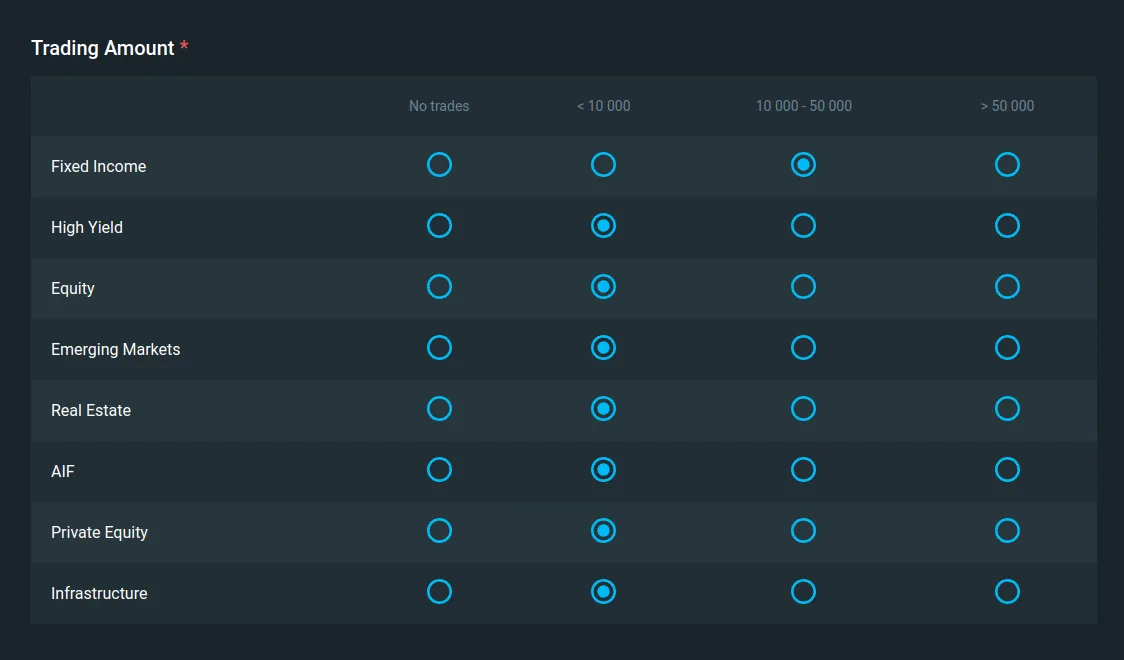Select '10 000 - 50 000' for Emerging Markets
Image resolution: width=1124 pixels, height=660 pixels.
(x=803, y=348)
